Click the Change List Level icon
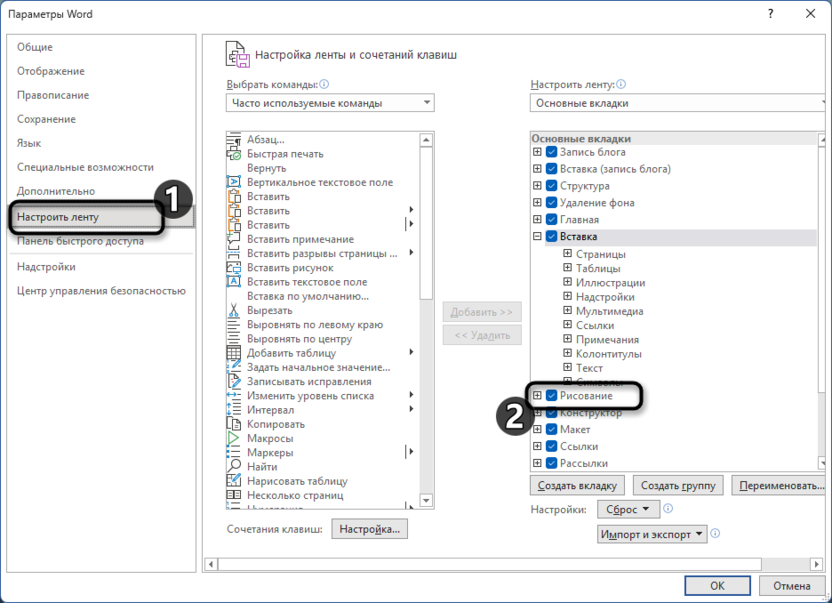The height and width of the screenshot is (603, 832). coord(234,395)
